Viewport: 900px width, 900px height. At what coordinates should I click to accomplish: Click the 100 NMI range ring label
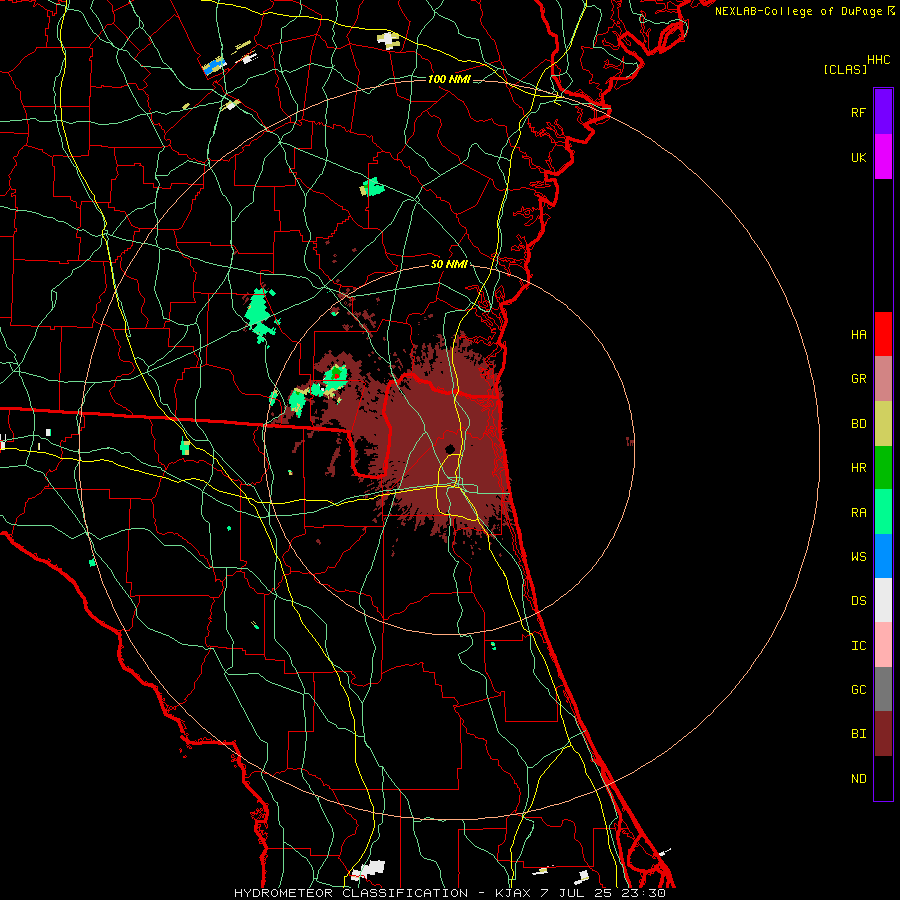pyautogui.click(x=449, y=79)
